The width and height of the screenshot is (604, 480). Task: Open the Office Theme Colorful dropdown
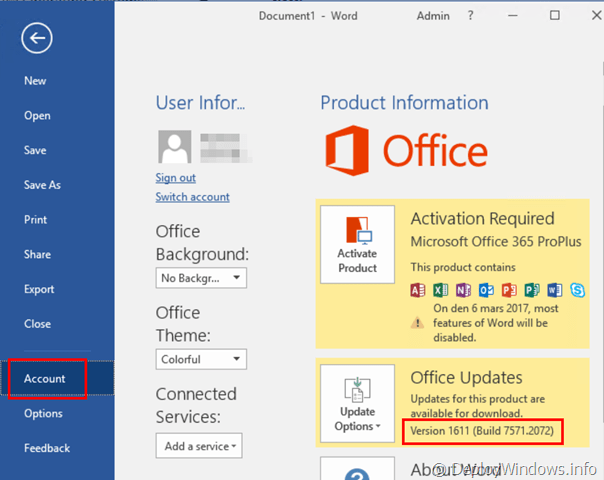[201, 359]
